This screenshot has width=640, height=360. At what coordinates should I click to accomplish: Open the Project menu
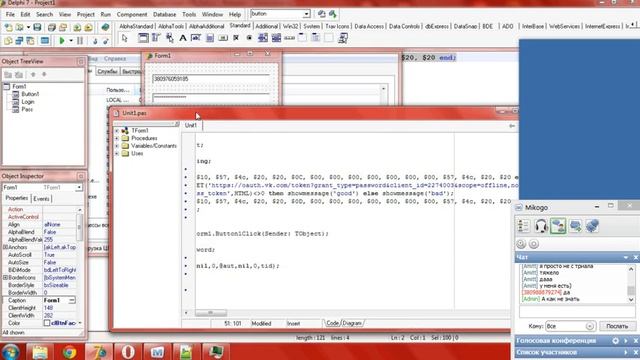85,14
